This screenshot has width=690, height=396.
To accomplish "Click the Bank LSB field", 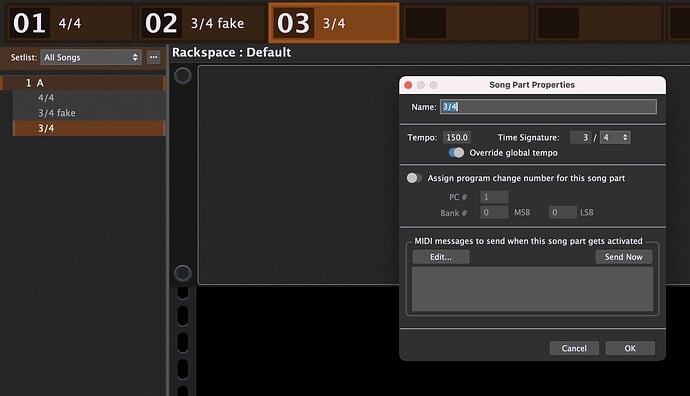I will click(x=562, y=212).
